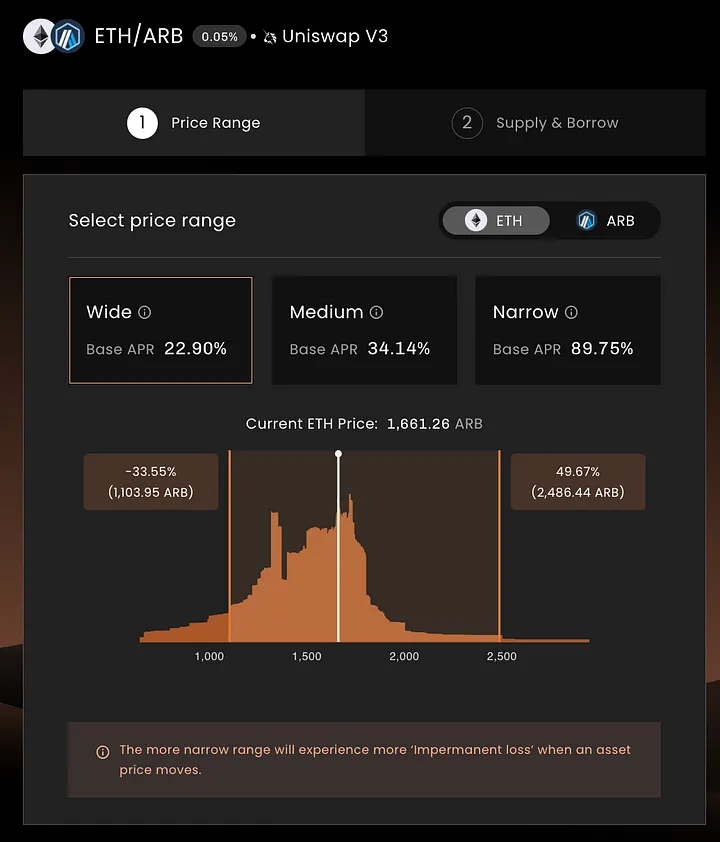The height and width of the screenshot is (842, 720).
Task: Select the Medium price range card
Action: point(364,330)
